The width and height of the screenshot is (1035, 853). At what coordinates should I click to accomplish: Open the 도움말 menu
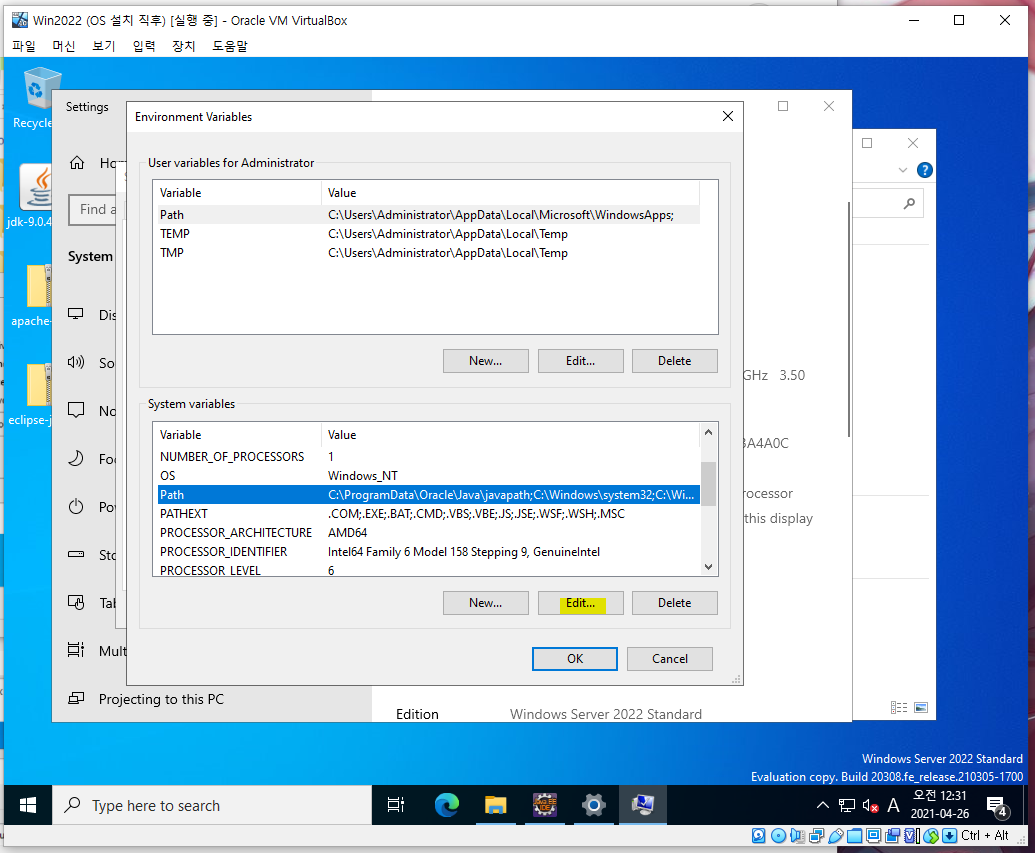(x=230, y=46)
